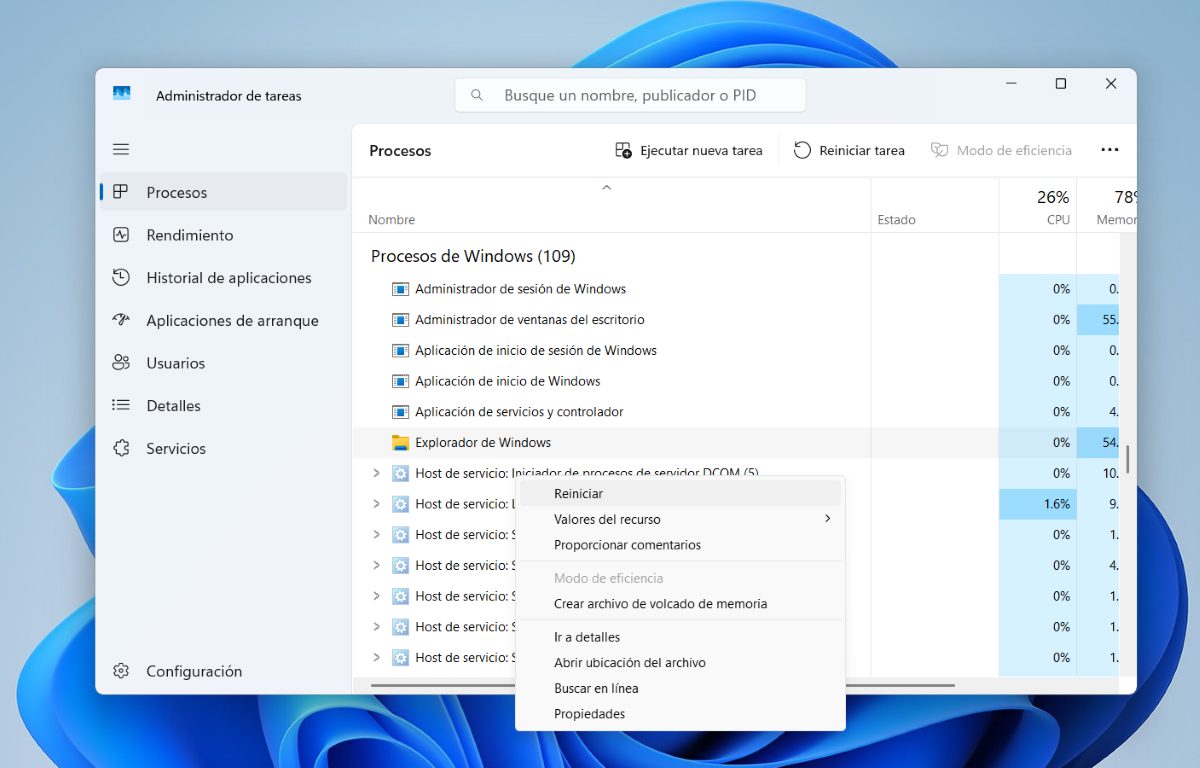Image resolution: width=1200 pixels, height=768 pixels.
Task: Go to Usuarios via sidebar icon
Action: (x=121, y=363)
